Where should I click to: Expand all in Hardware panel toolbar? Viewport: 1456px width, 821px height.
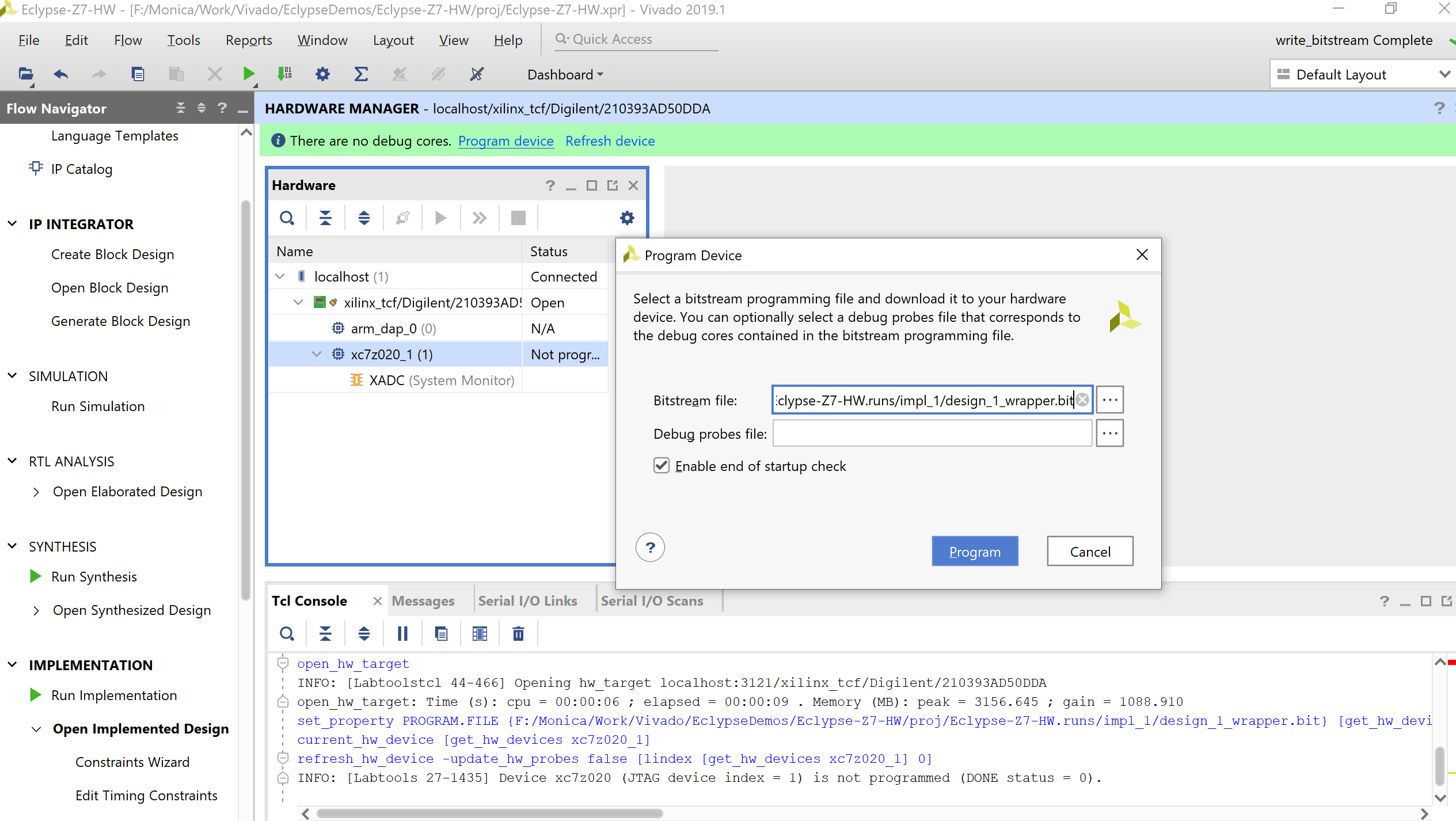[x=364, y=218]
